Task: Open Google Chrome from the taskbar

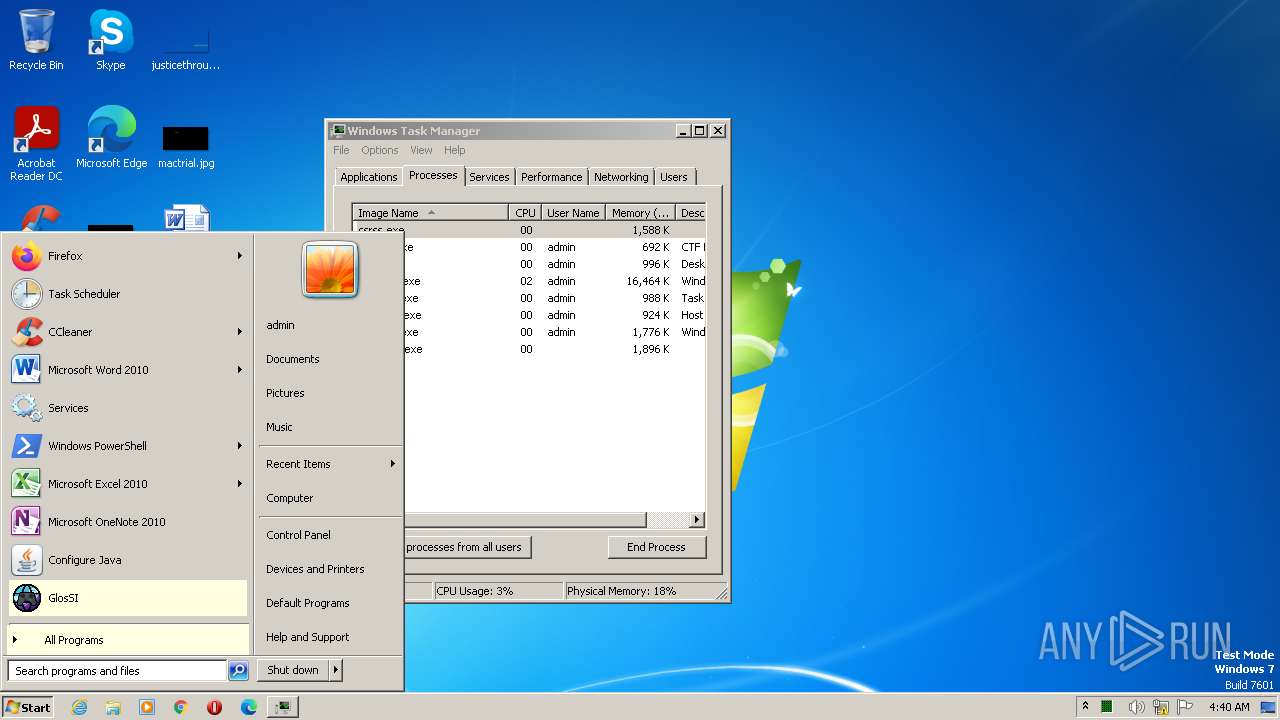Action: [181, 707]
